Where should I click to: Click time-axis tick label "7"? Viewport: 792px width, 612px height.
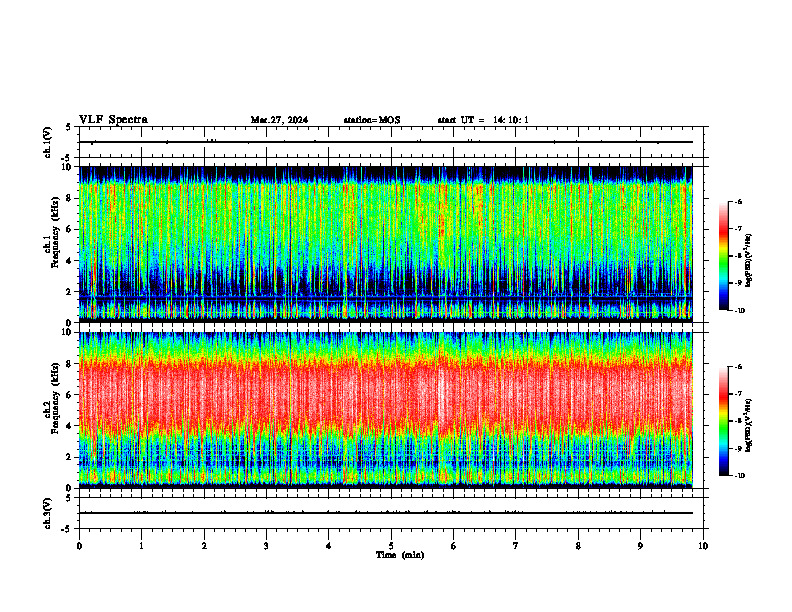tap(516, 546)
